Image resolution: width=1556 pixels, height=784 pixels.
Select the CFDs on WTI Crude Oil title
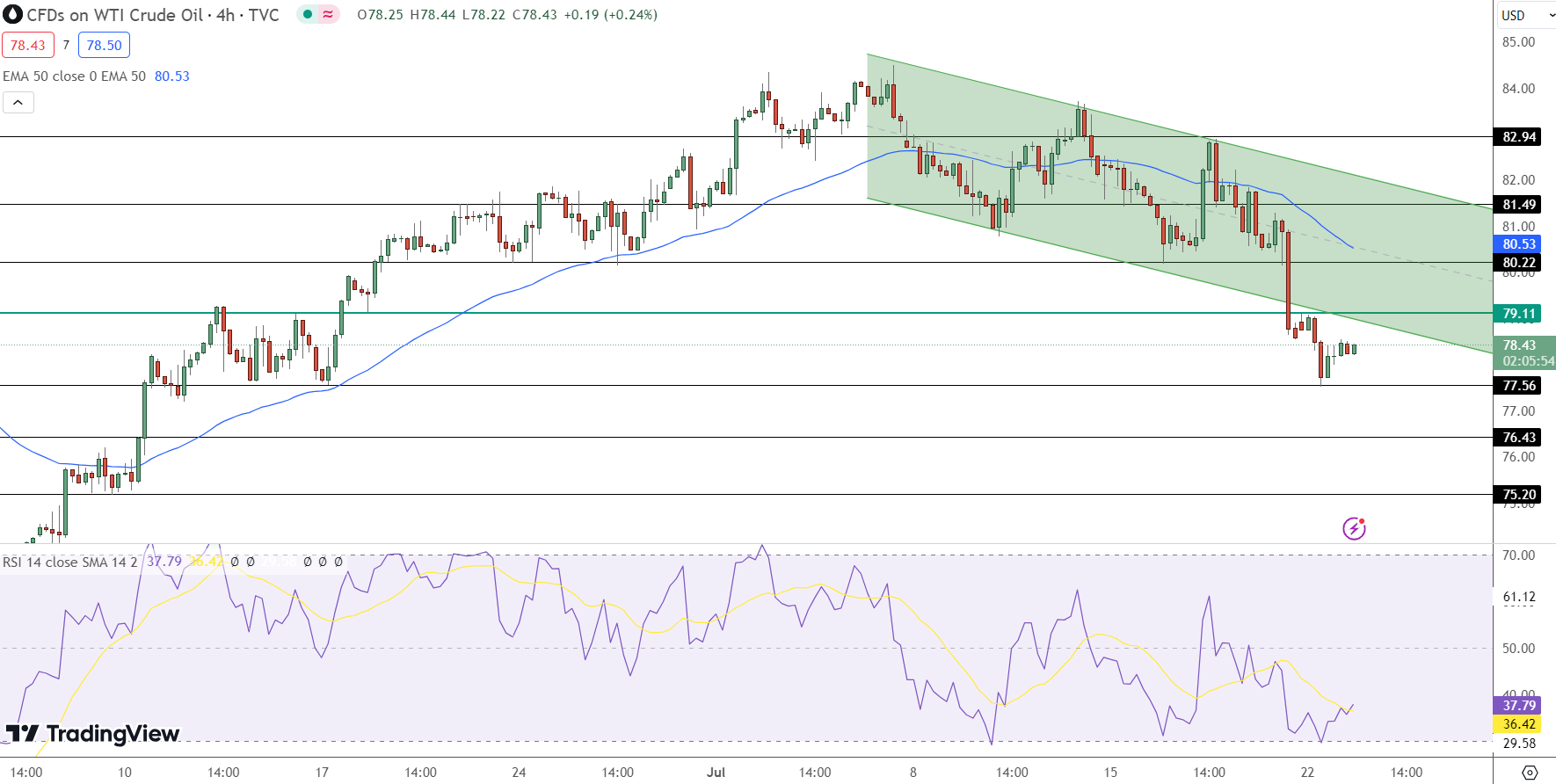click(x=152, y=15)
